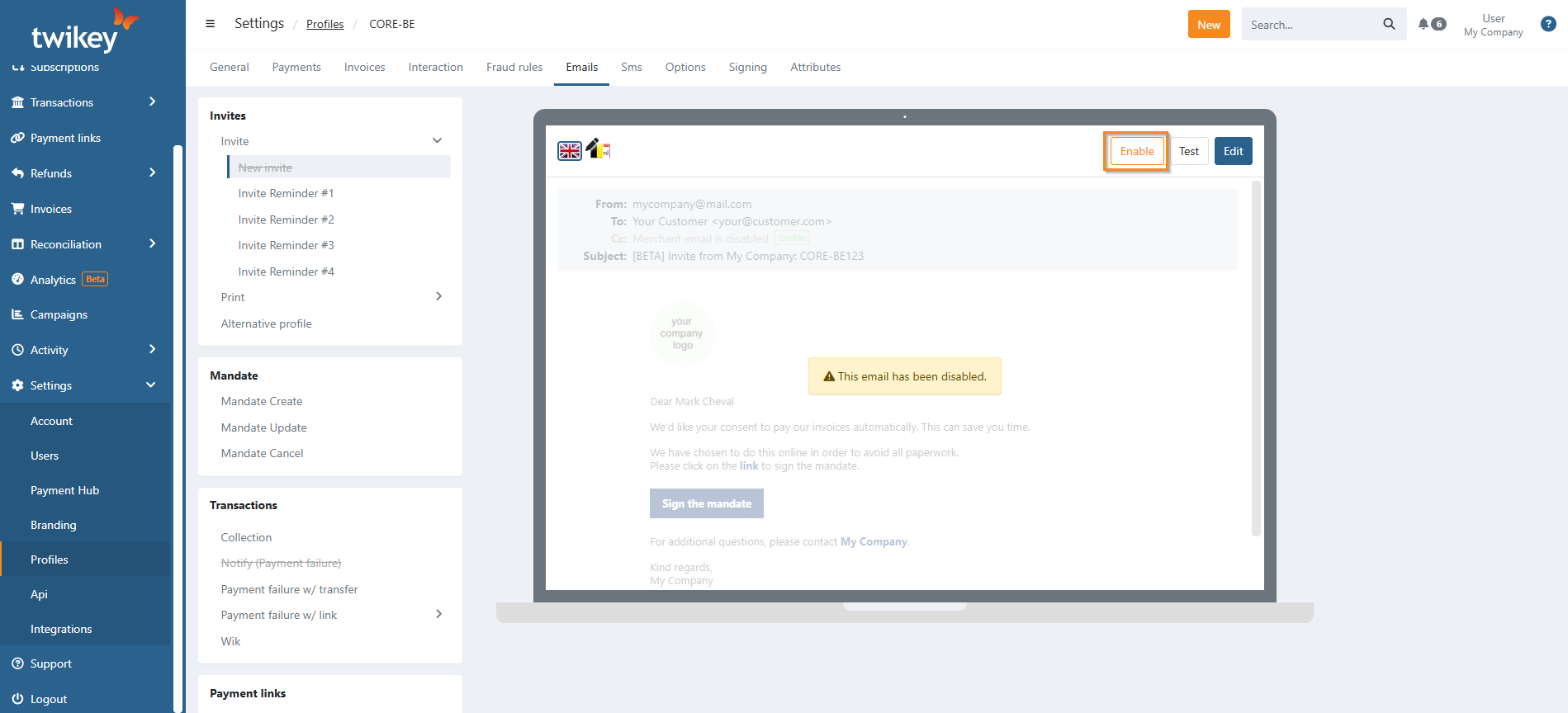Open the Signing tab
This screenshot has width=1568, height=713.
click(x=747, y=68)
